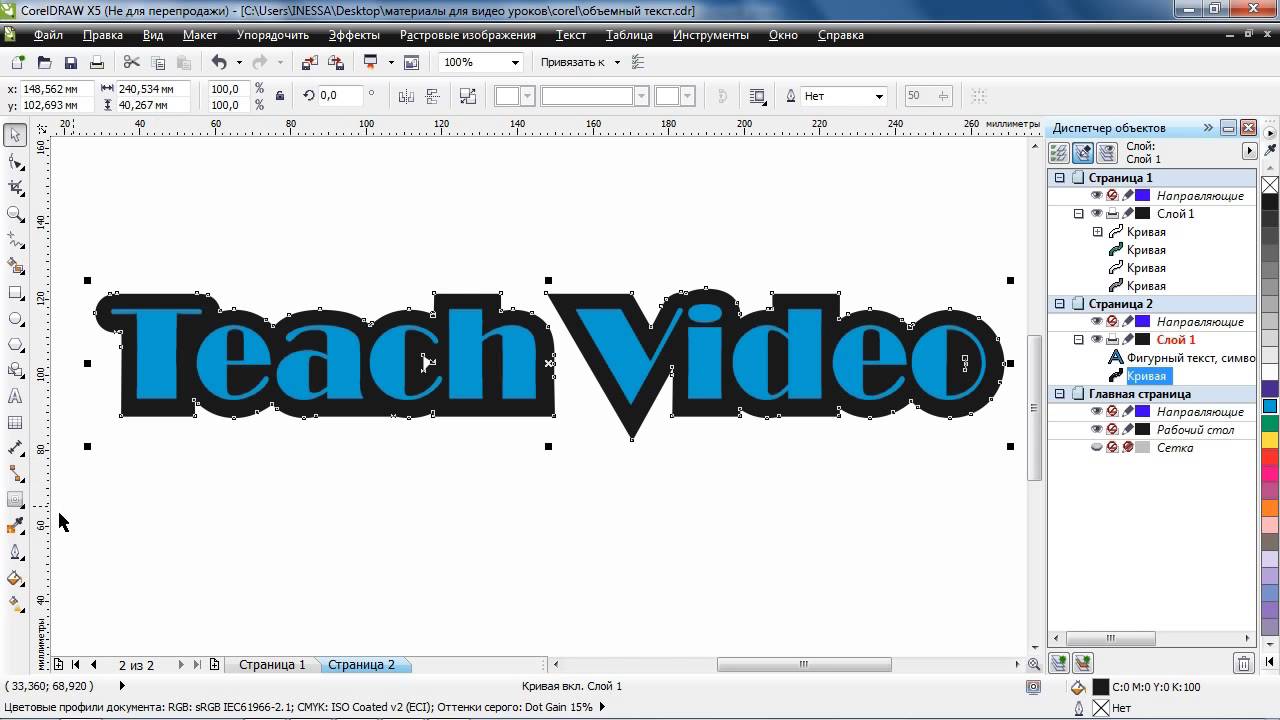Show the hidden Сетка layer
The width and height of the screenshot is (1280, 720).
1096,447
